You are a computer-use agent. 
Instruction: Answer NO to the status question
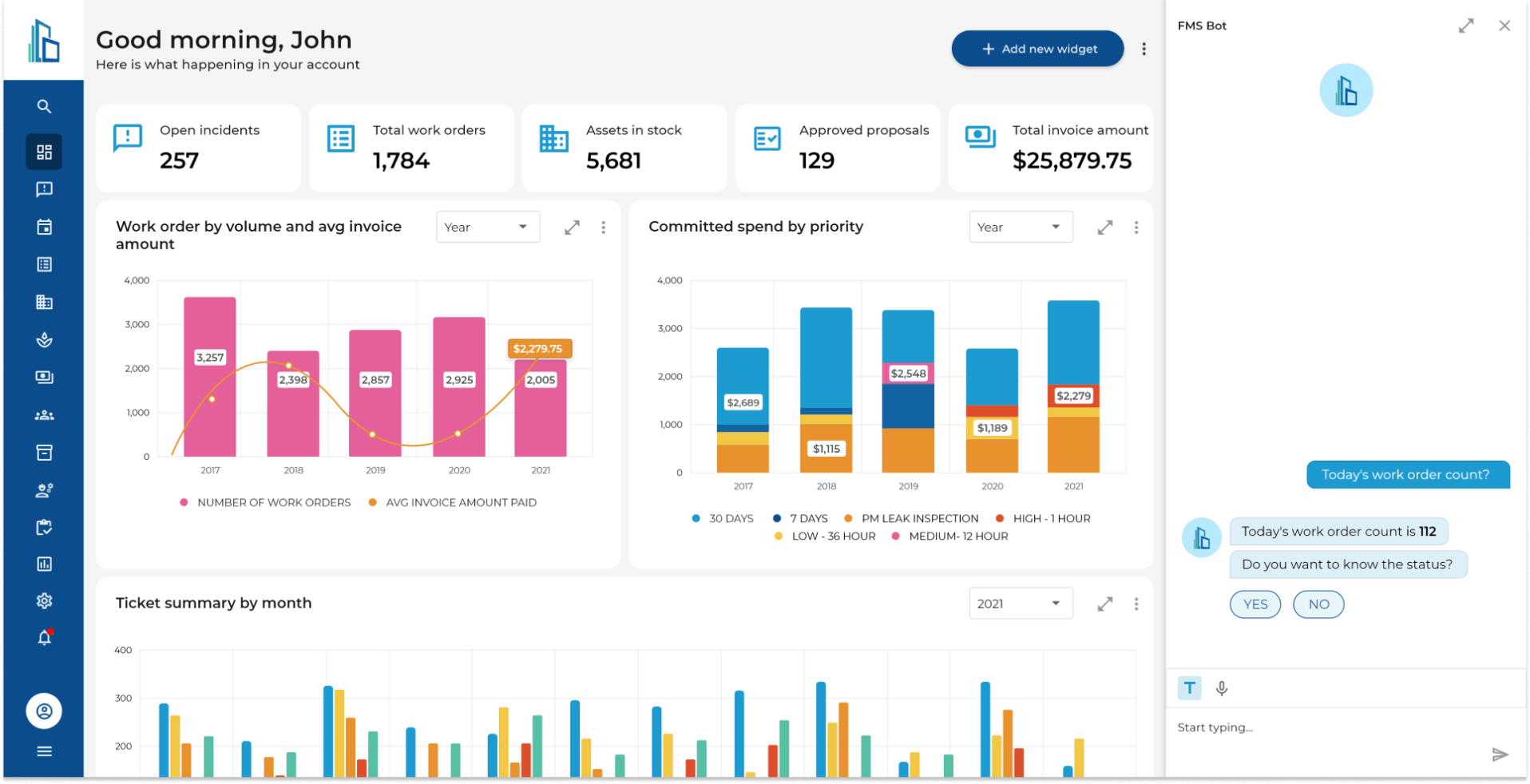coord(1318,604)
